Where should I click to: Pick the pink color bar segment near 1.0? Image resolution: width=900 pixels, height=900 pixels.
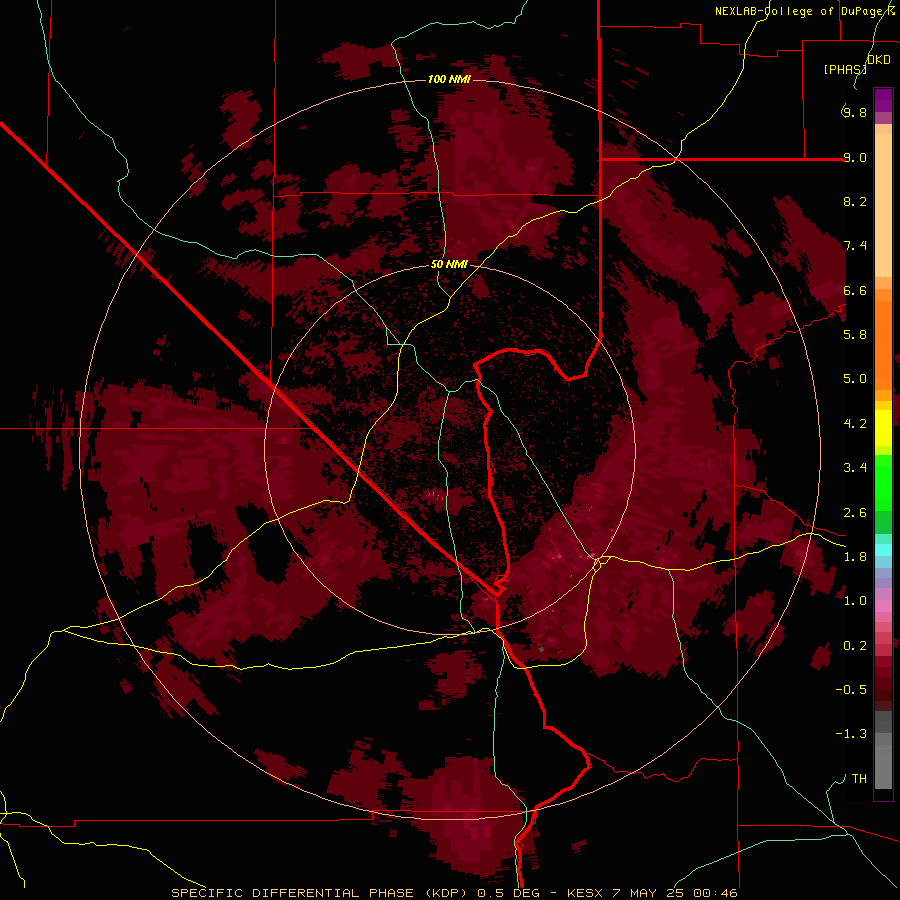click(883, 606)
